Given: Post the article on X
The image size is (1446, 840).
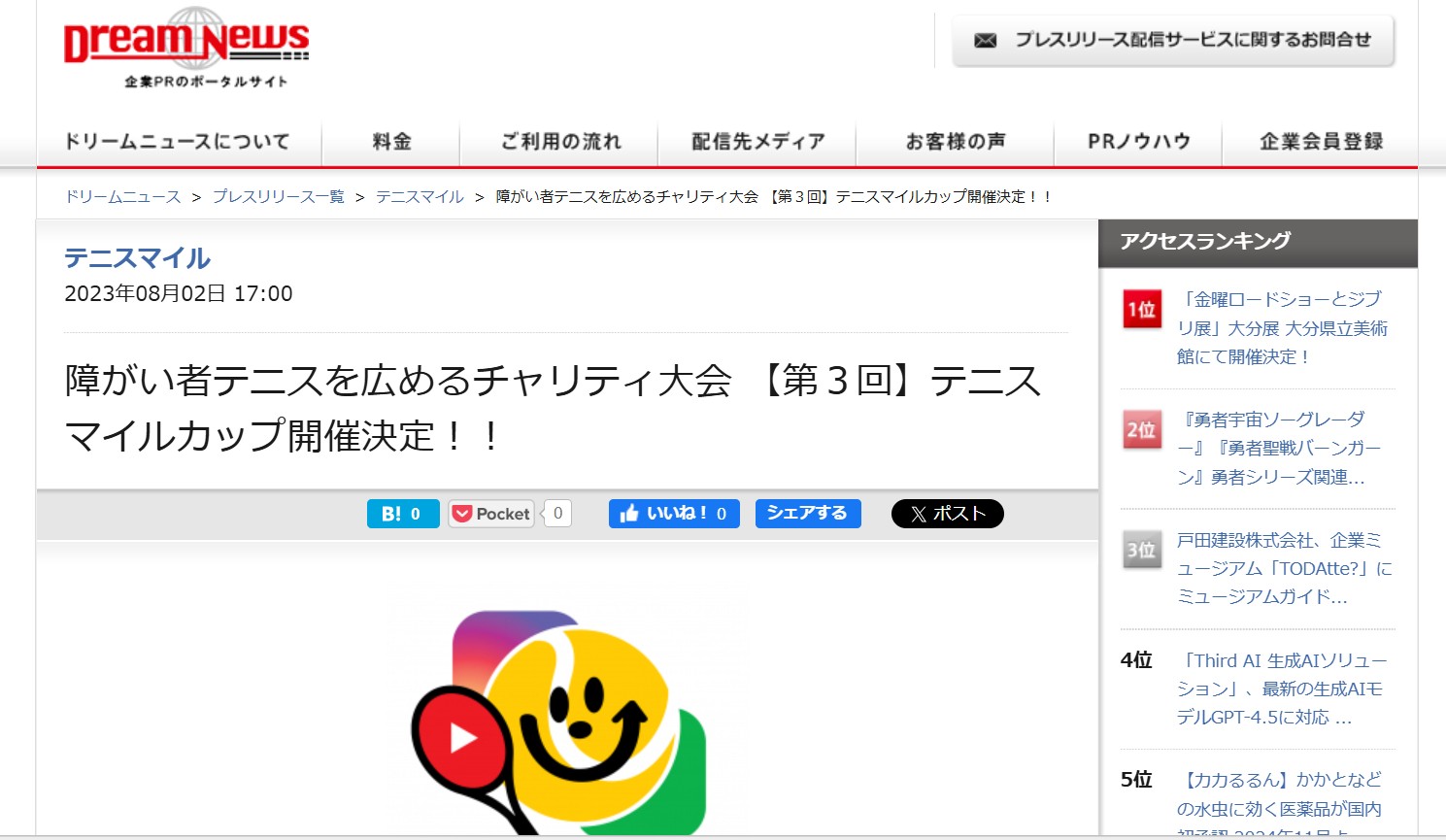Looking at the screenshot, I should (947, 514).
